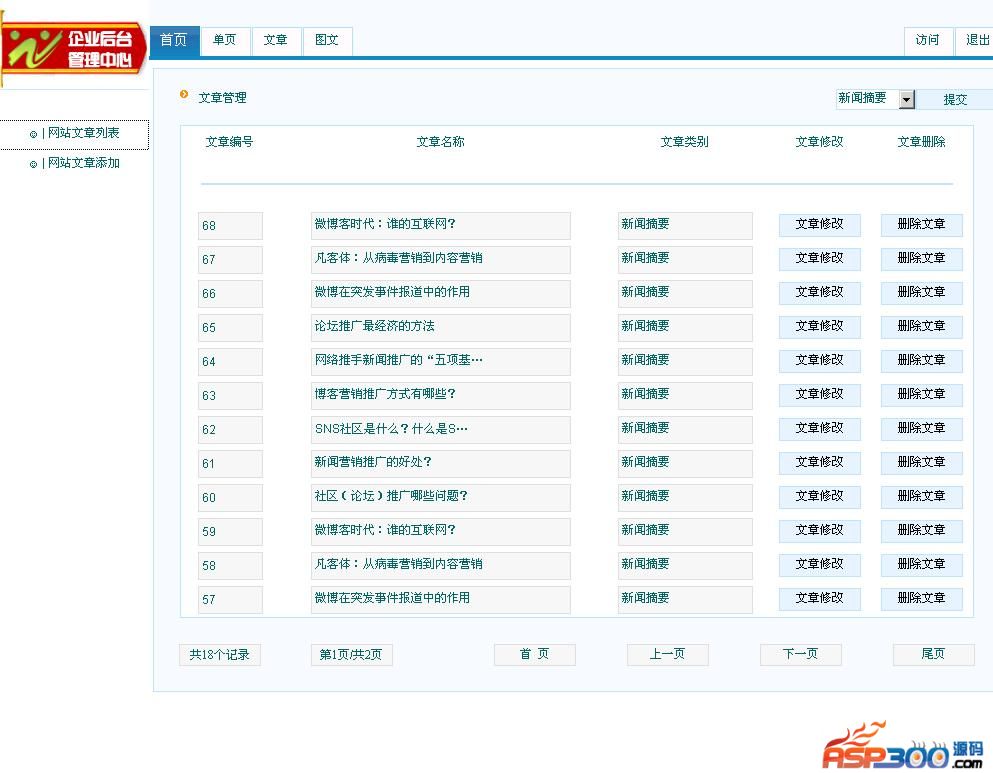The height and width of the screenshot is (773, 993).
Task: Click article title 新闻营销推广的好处?
Action: coord(440,463)
